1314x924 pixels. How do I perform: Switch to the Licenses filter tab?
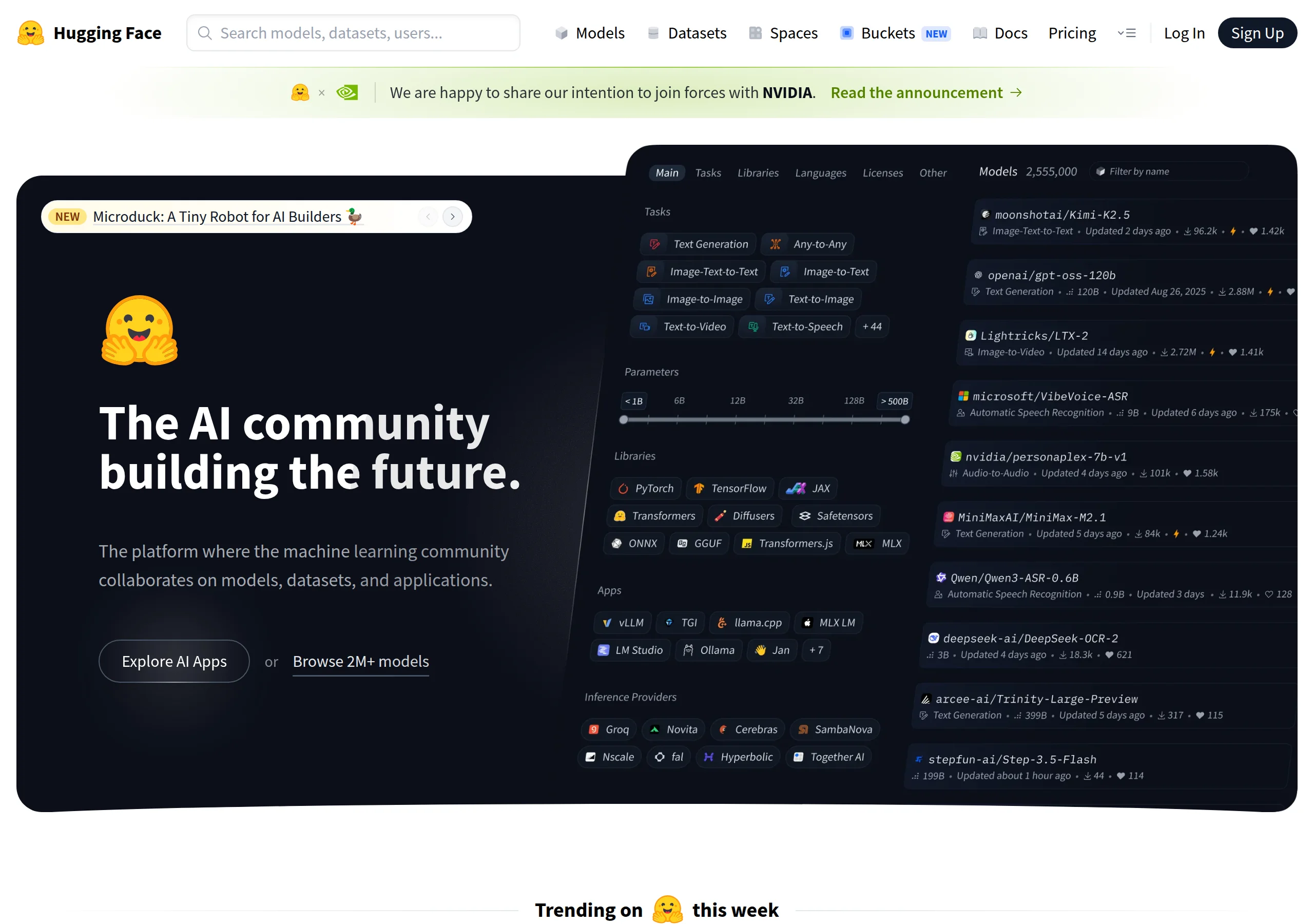point(882,172)
